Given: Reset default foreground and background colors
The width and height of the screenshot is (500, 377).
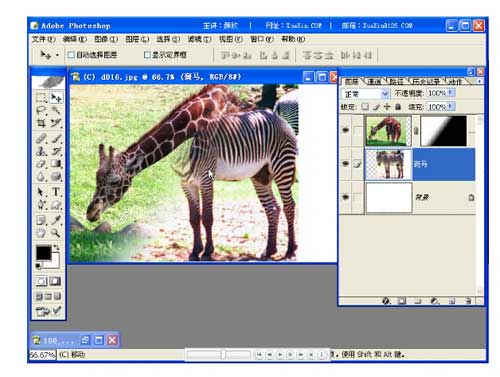Looking at the screenshot, I should 38,266.
